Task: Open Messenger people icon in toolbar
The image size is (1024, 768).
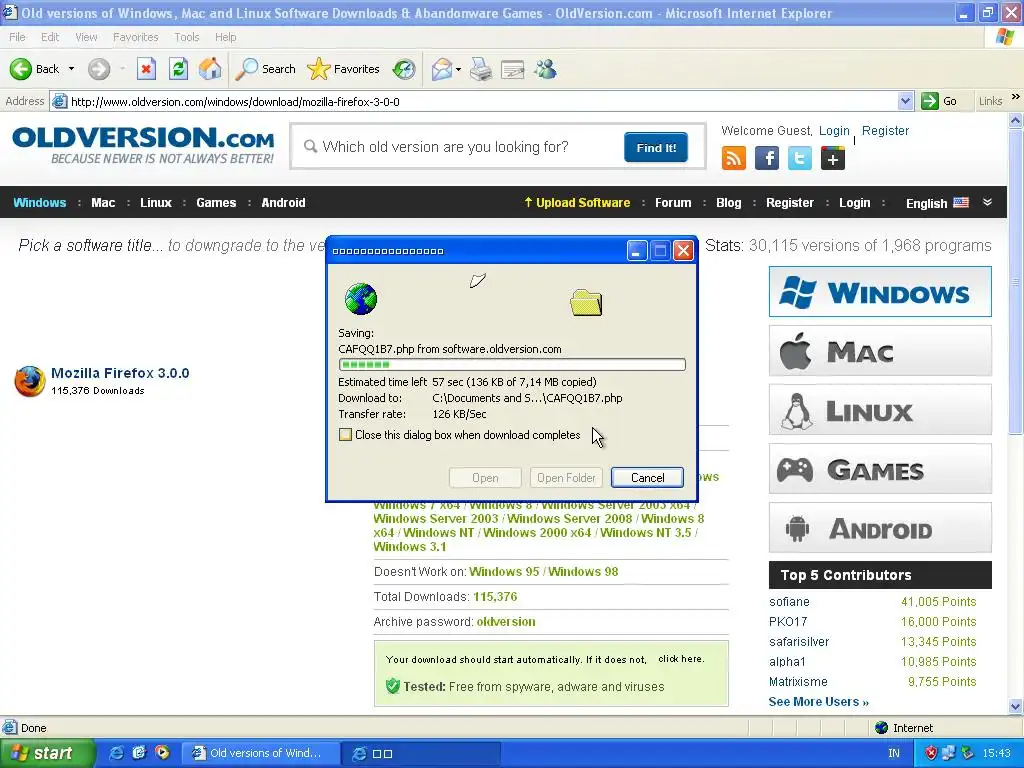Action: point(545,69)
